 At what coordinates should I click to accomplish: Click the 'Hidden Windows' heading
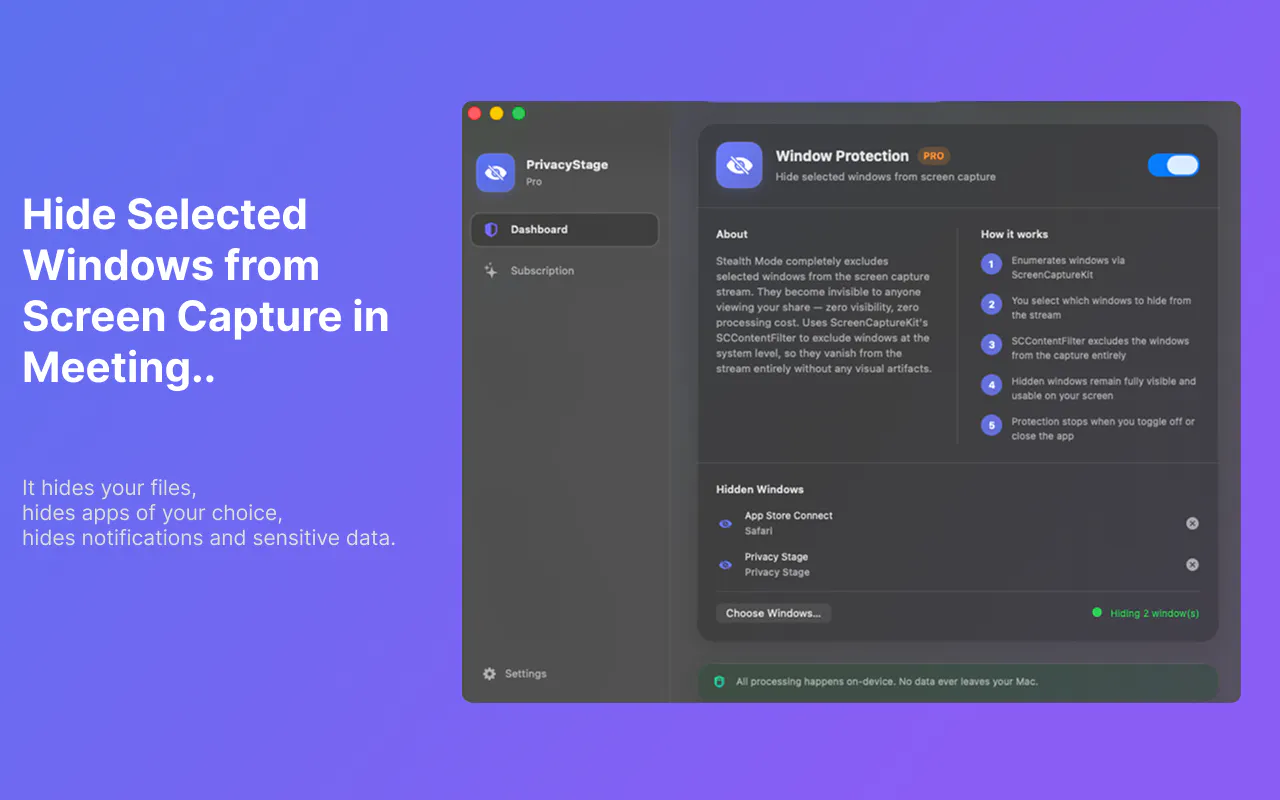click(x=760, y=489)
